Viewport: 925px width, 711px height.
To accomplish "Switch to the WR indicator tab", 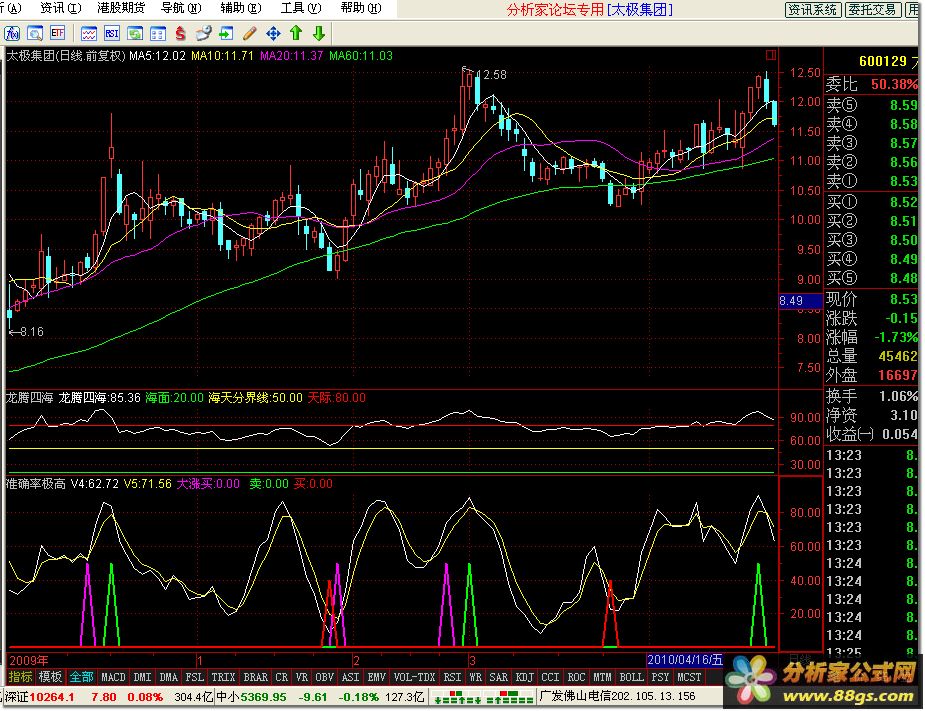I will click(x=475, y=677).
